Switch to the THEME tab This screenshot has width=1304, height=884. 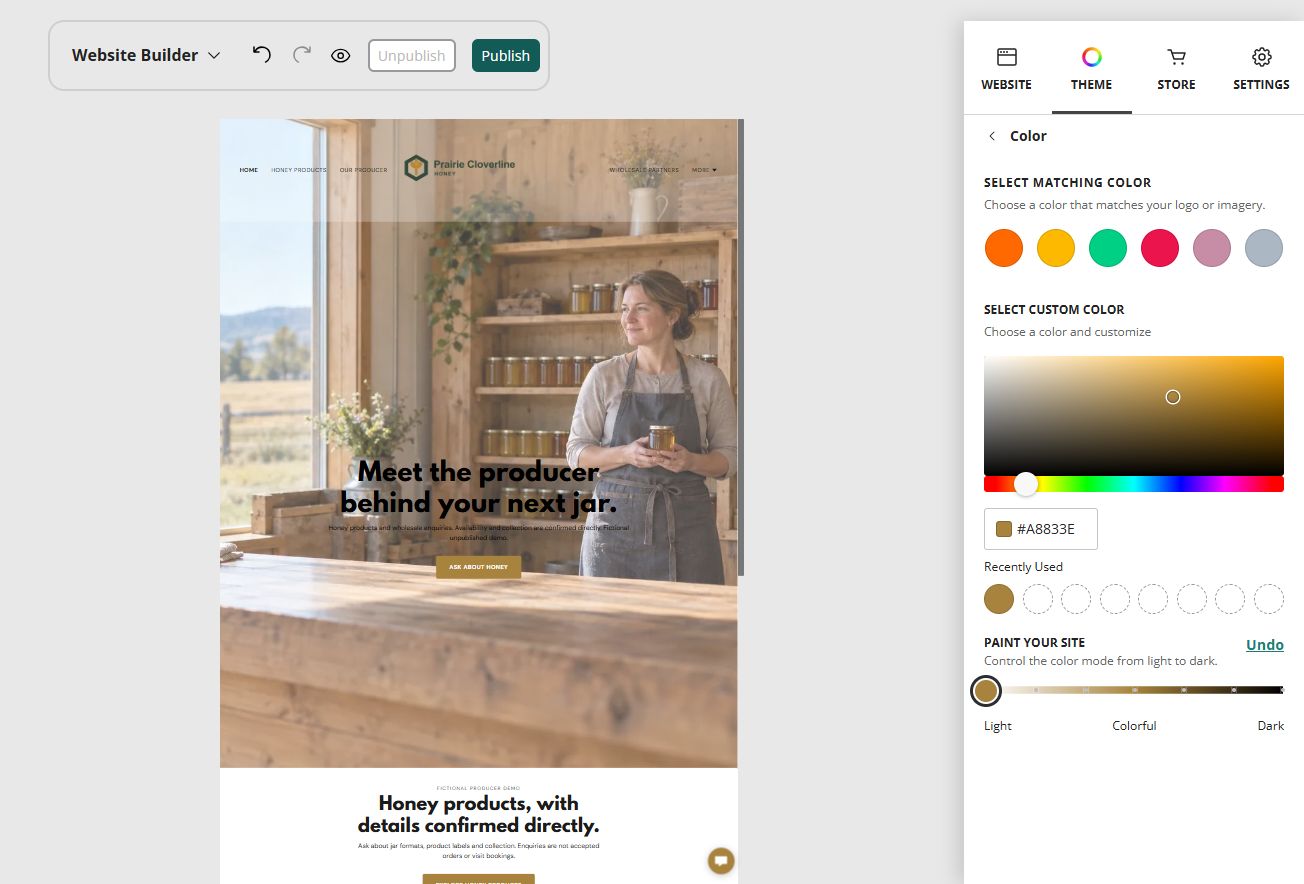click(1092, 69)
